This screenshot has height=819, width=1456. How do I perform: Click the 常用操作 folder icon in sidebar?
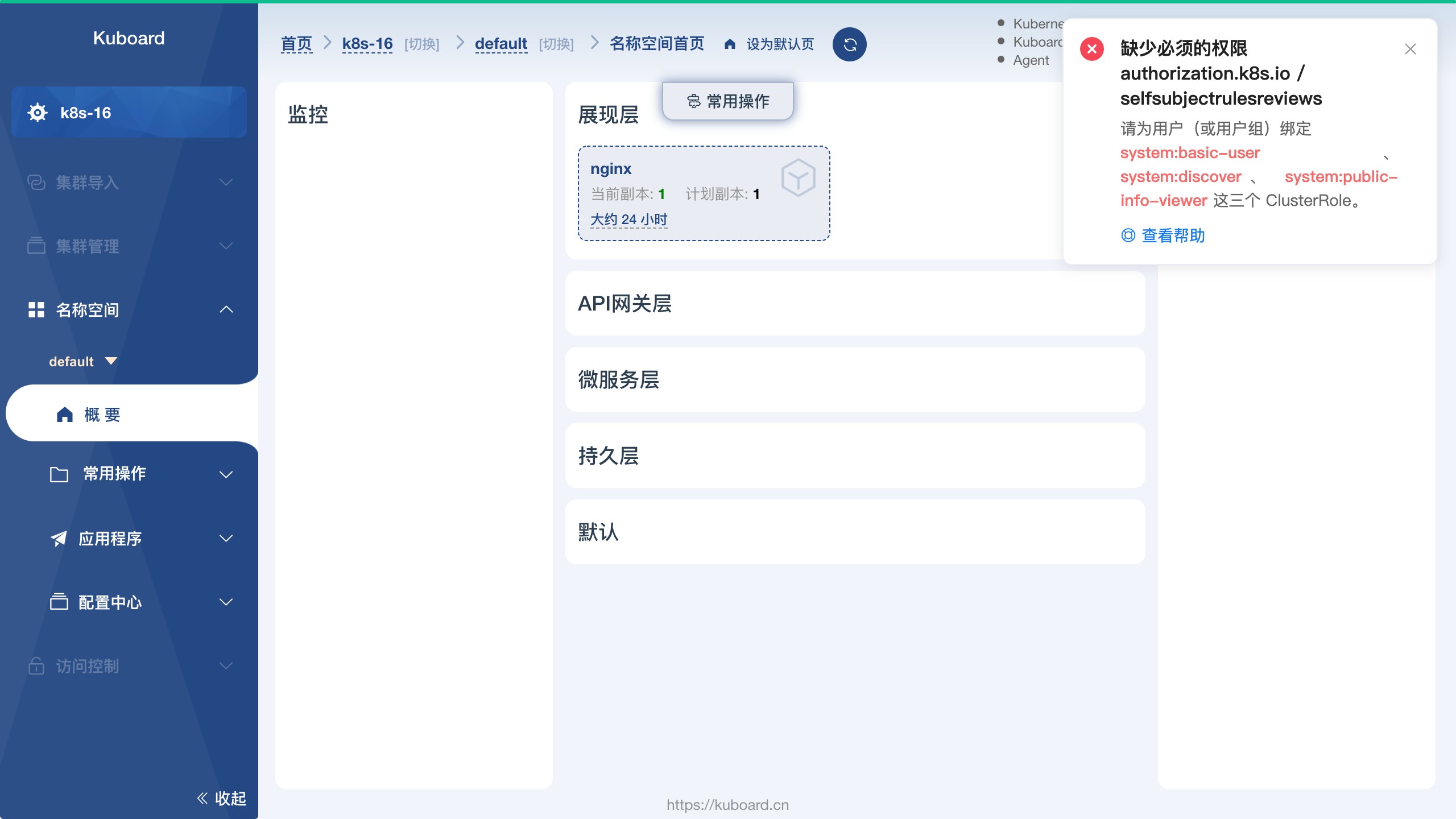59,474
